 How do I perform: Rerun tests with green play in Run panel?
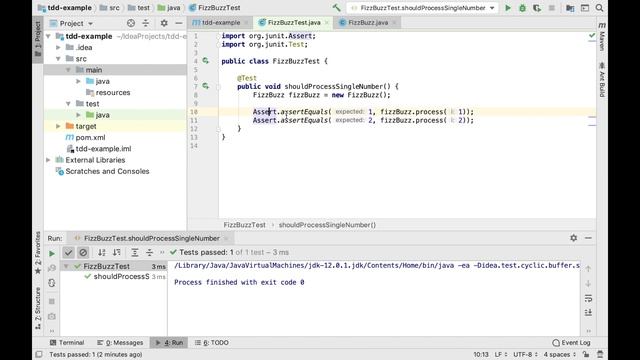tap(52, 253)
